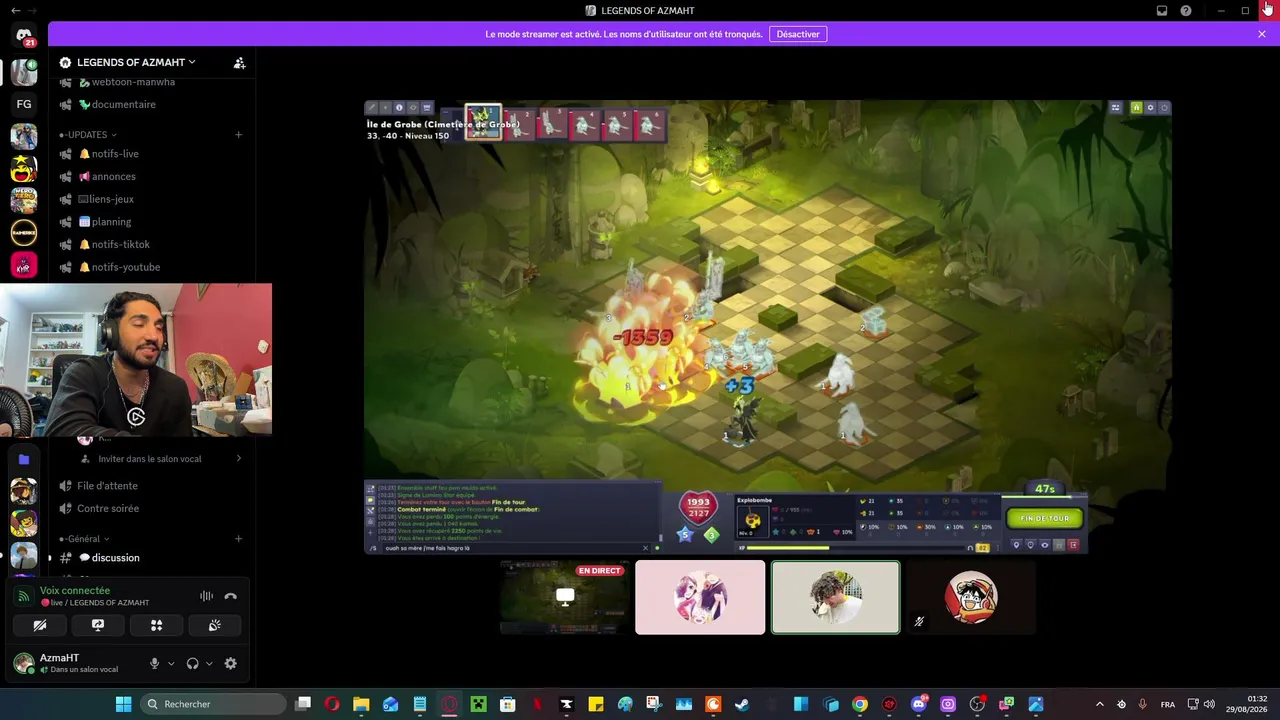Screen dimensions: 1280x720
Task: Collapse the UPDATES category
Action: (x=88, y=134)
